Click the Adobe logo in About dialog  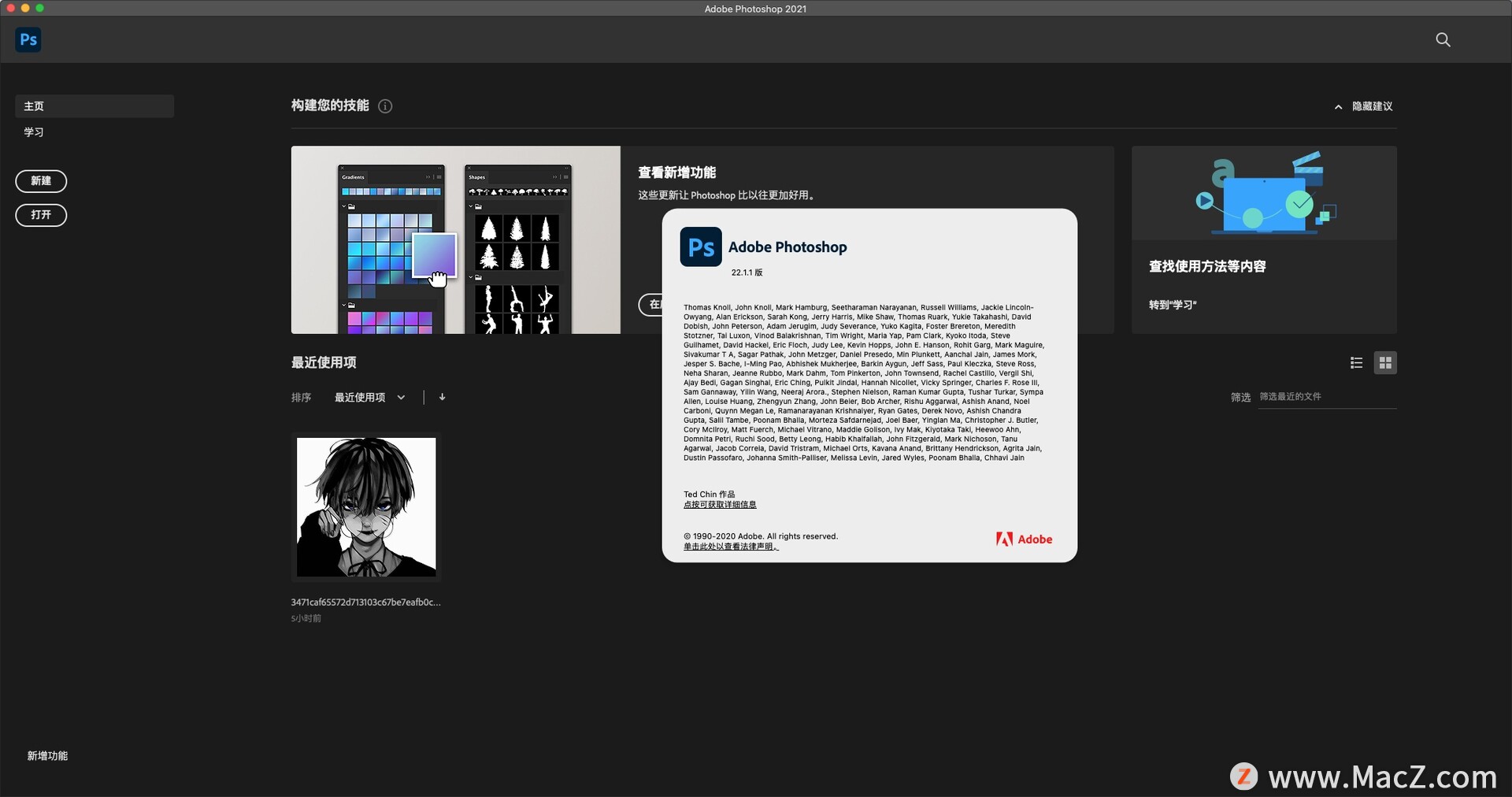[x=1024, y=539]
